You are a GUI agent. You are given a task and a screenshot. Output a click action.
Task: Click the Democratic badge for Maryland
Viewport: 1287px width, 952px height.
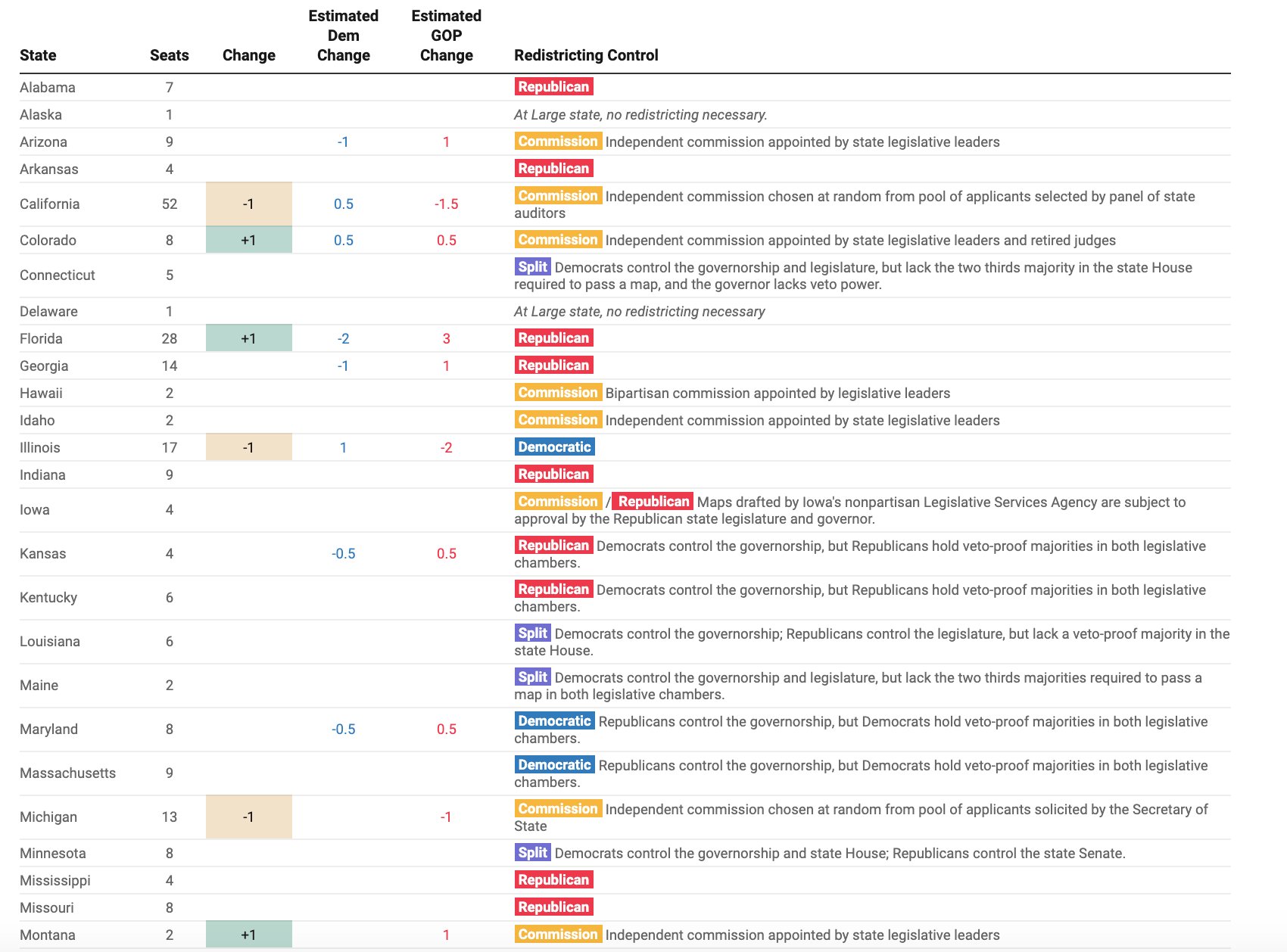pyautogui.click(x=555, y=720)
